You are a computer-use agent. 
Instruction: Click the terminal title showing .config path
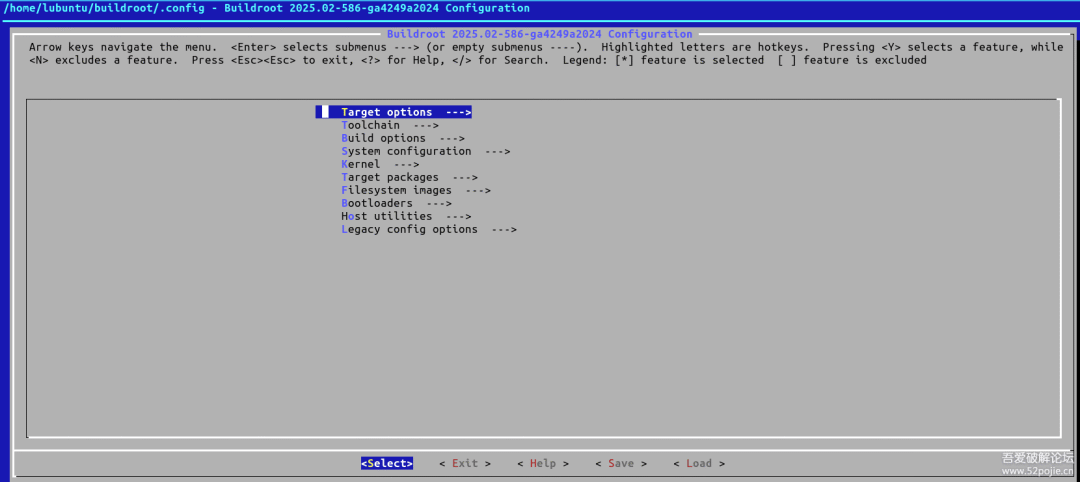[267, 8]
